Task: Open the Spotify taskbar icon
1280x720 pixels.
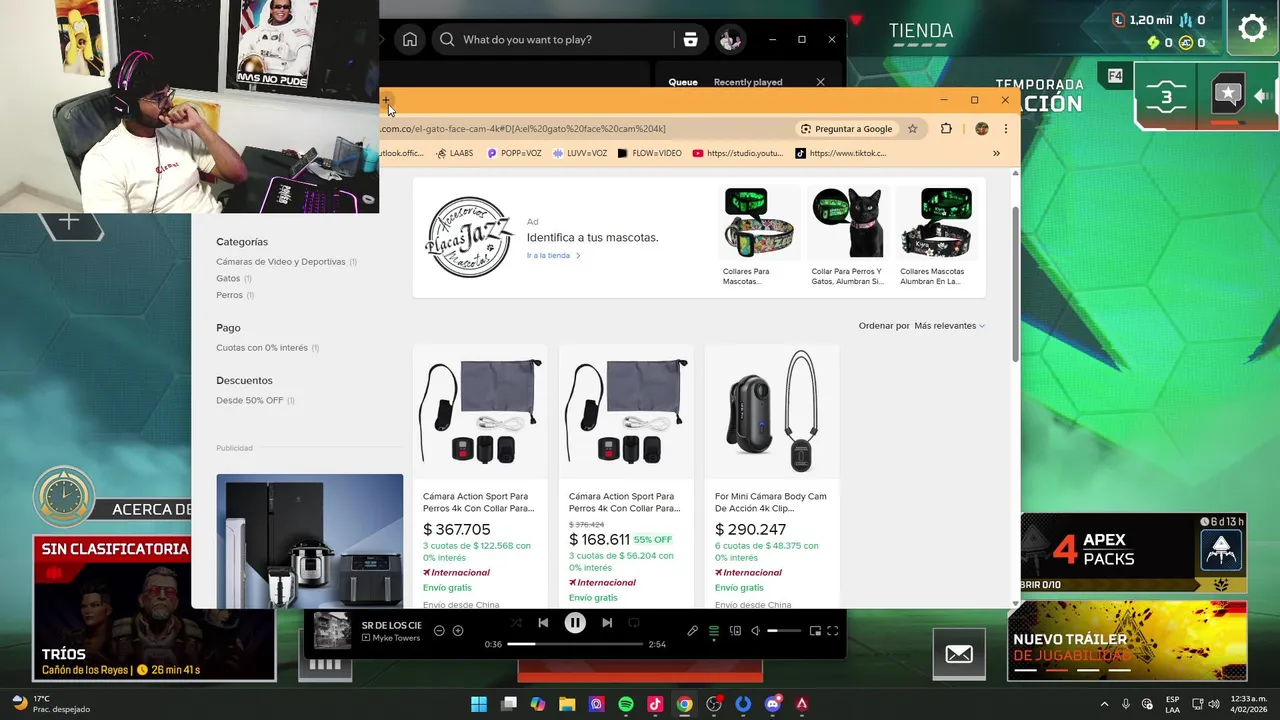Action: 626,704
